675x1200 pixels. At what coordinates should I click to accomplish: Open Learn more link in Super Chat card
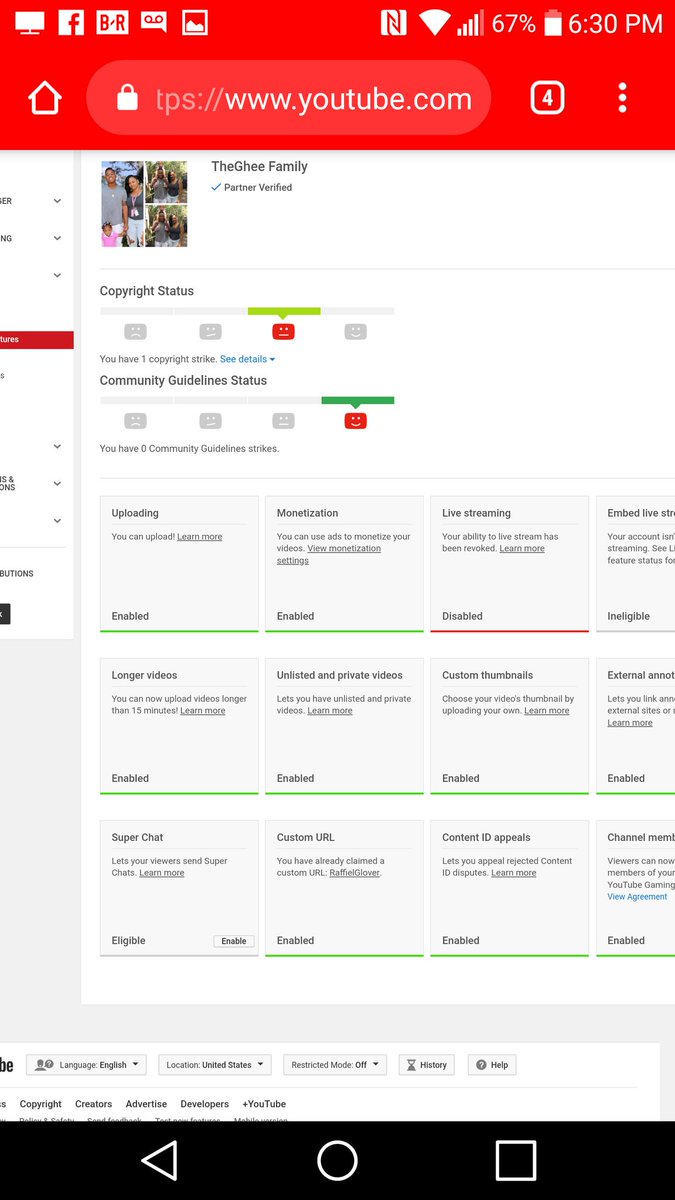[x=162, y=873]
